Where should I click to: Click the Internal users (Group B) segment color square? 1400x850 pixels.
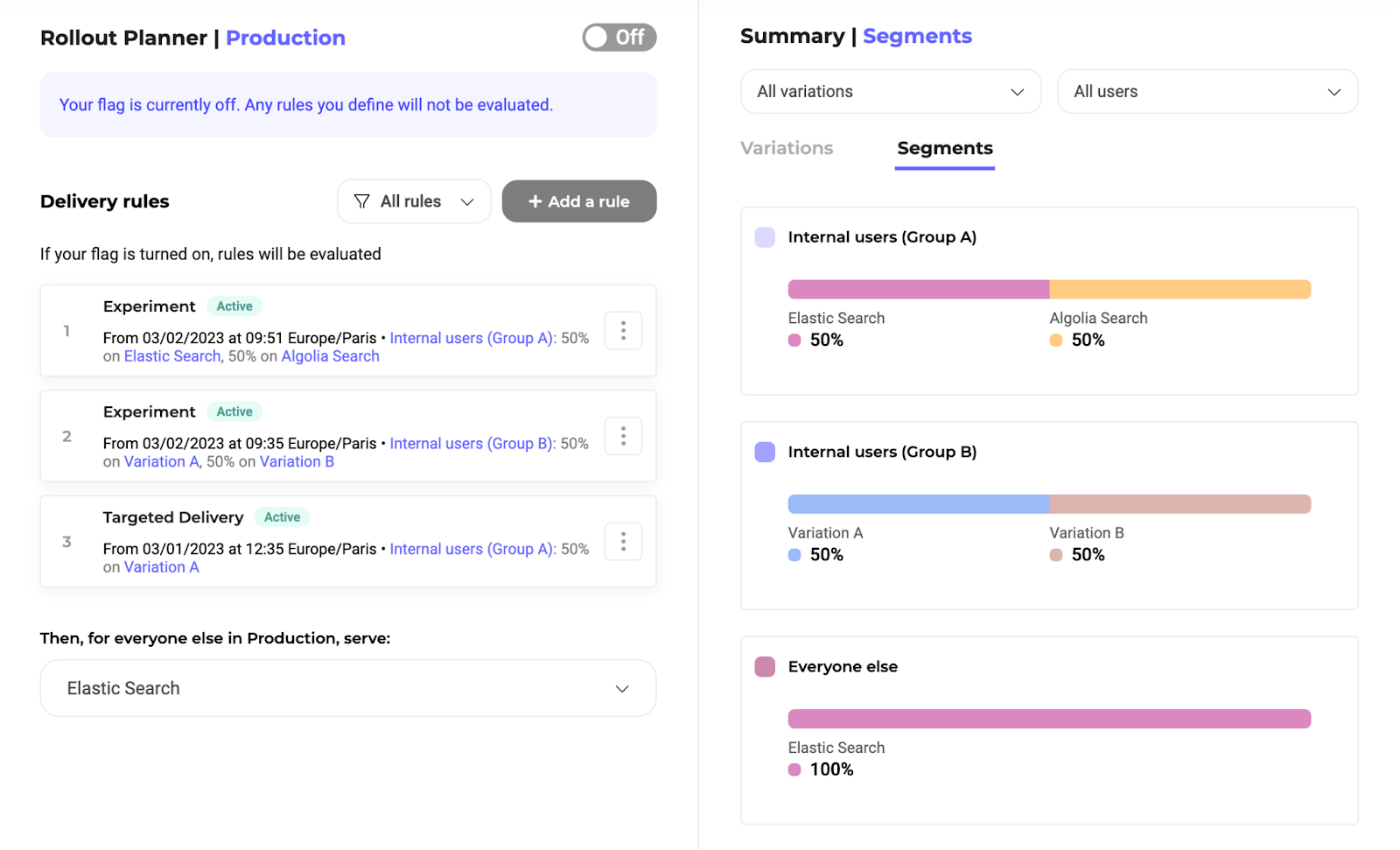tap(765, 452)
